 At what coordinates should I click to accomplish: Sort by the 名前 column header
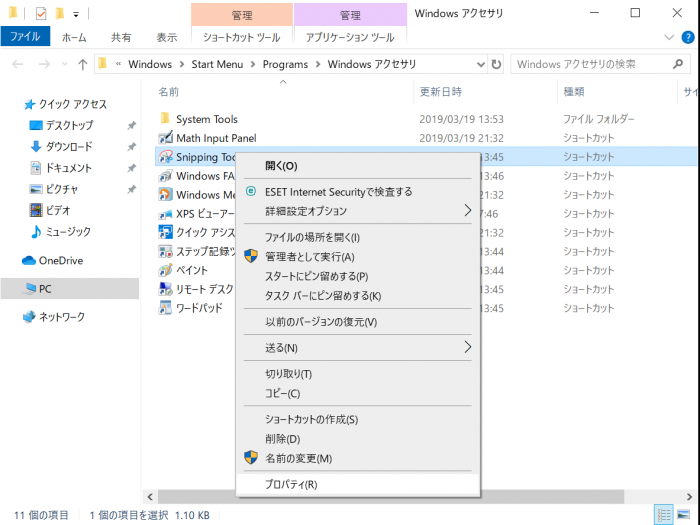pos(169,92)
